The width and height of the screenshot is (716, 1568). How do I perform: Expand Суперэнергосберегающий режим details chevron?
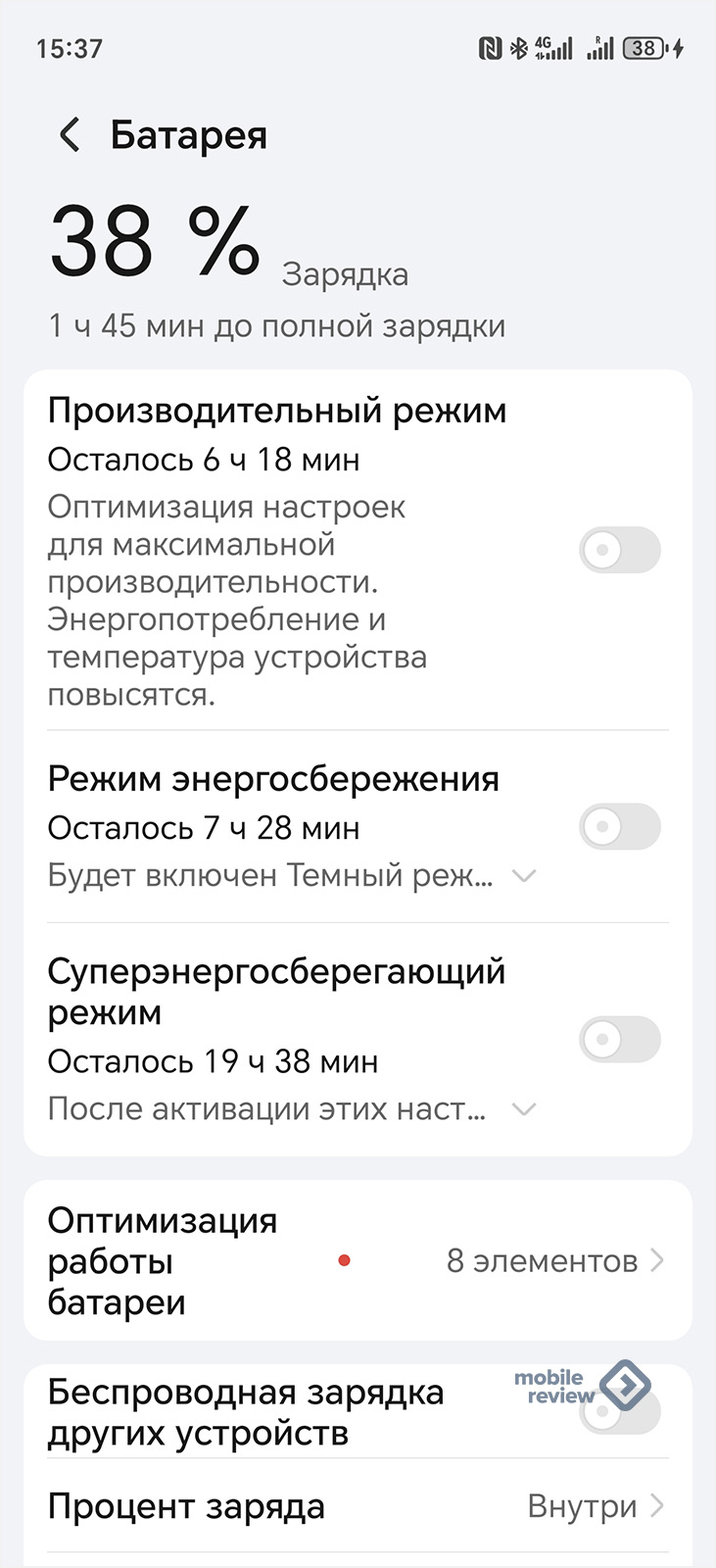pos(525,1109)
